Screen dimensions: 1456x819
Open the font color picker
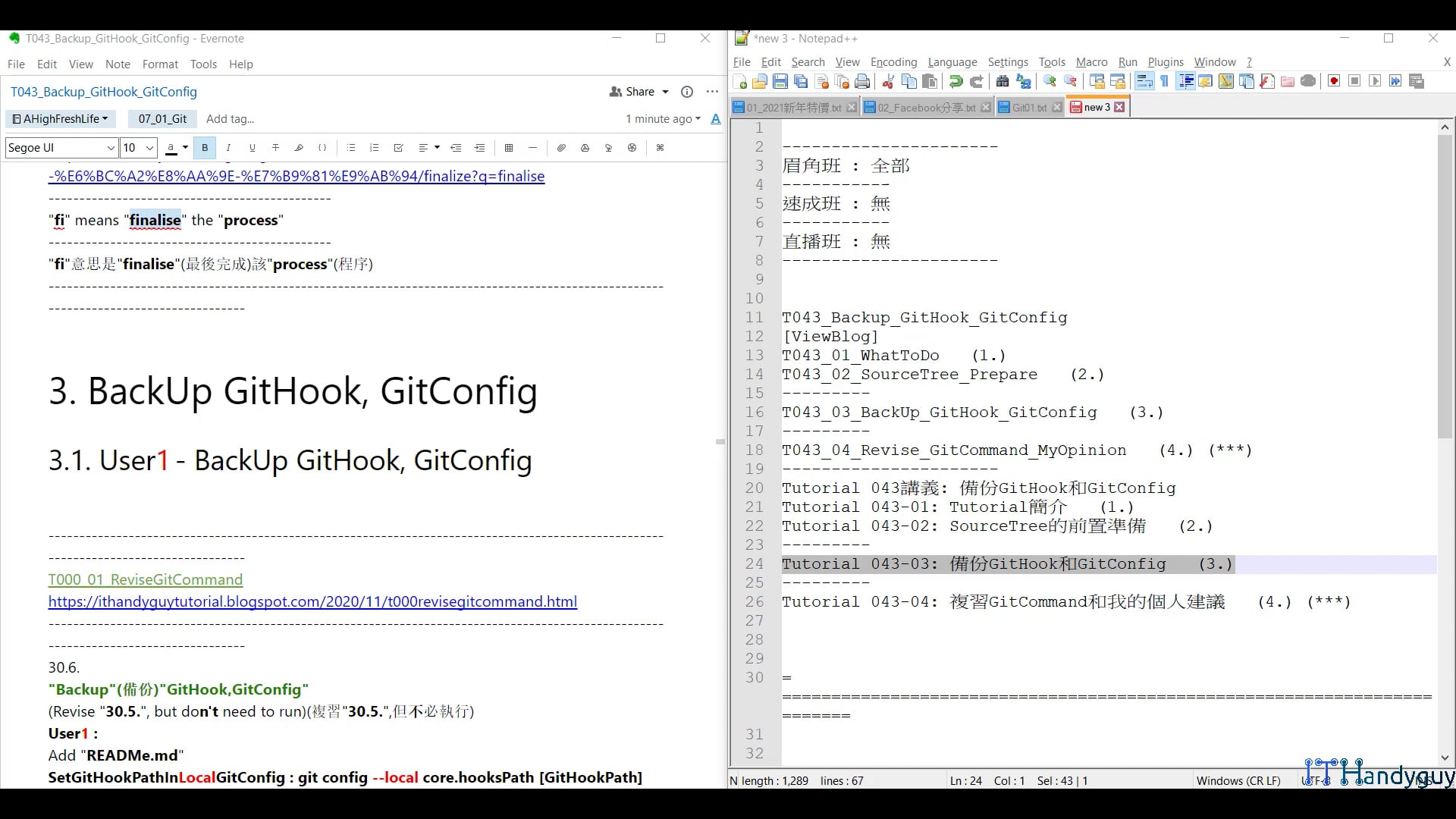pos(174,148)
